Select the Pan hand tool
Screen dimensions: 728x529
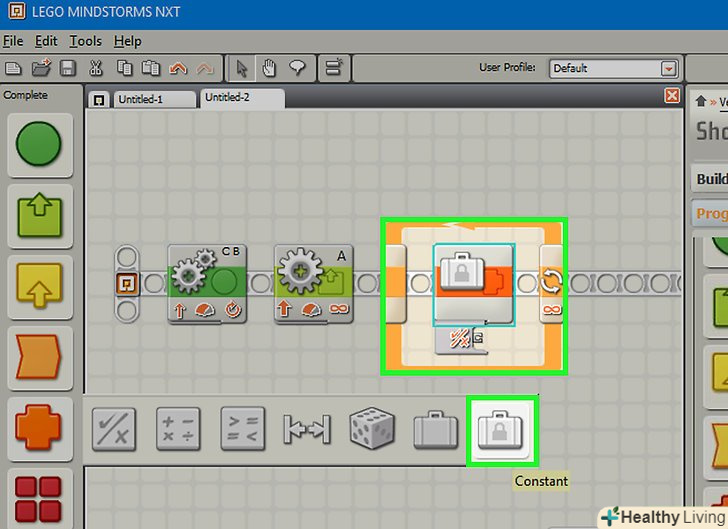pos(269,69)
